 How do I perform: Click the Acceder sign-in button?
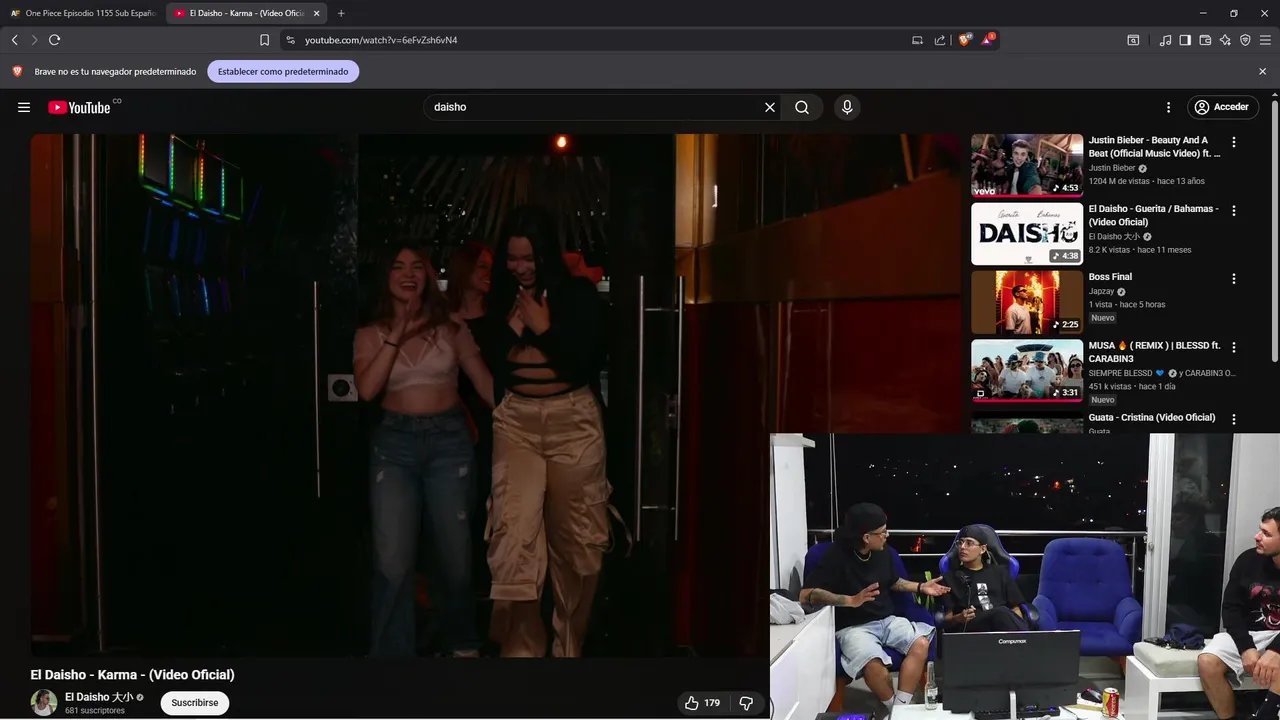tap(1222, 107)
